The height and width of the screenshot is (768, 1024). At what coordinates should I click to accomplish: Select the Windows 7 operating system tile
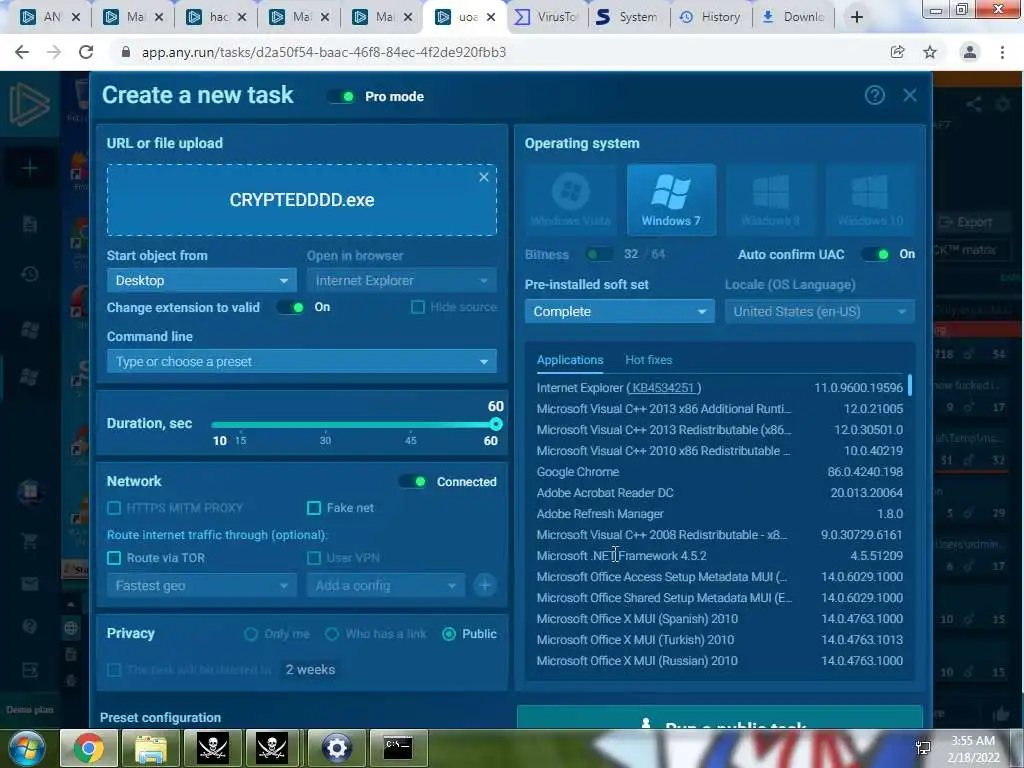point(671,199)
